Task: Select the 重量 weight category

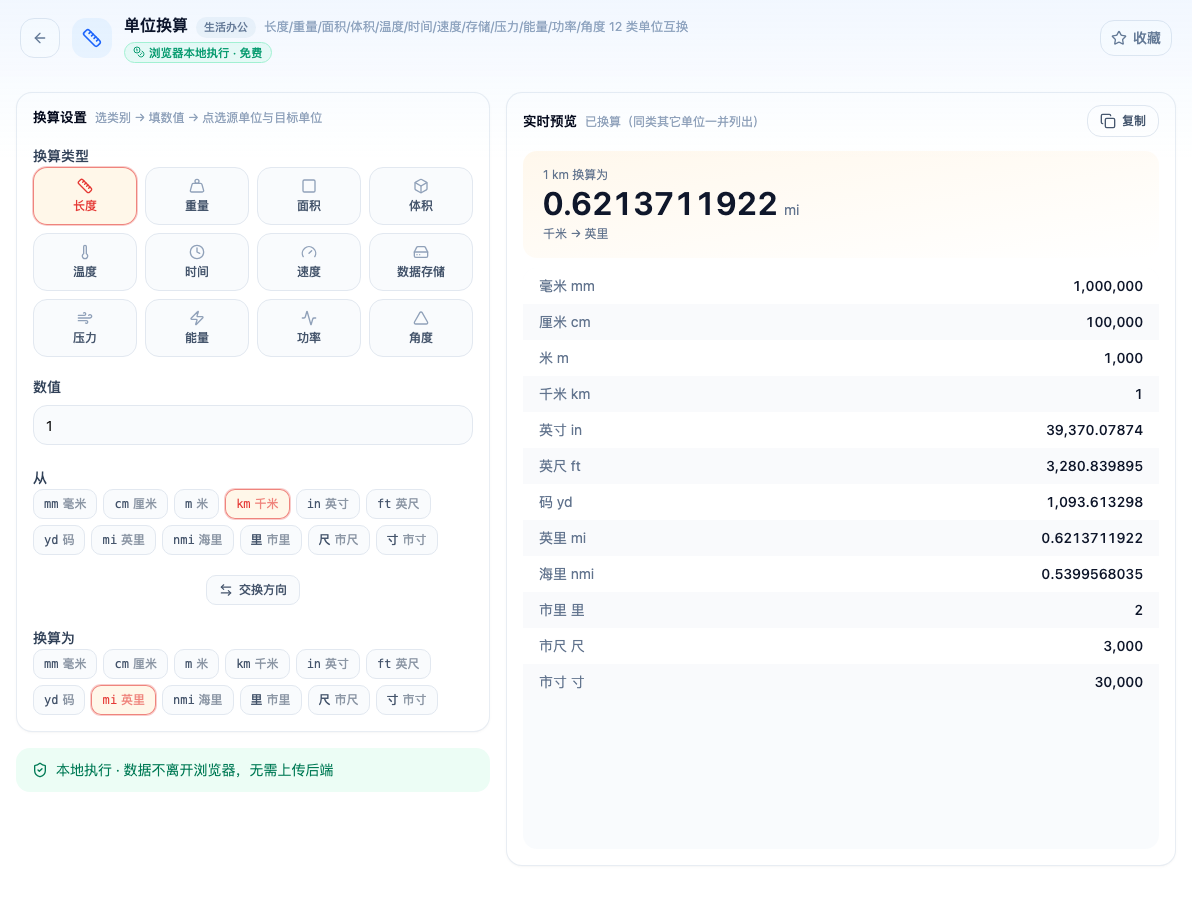Action: (197, 196)
